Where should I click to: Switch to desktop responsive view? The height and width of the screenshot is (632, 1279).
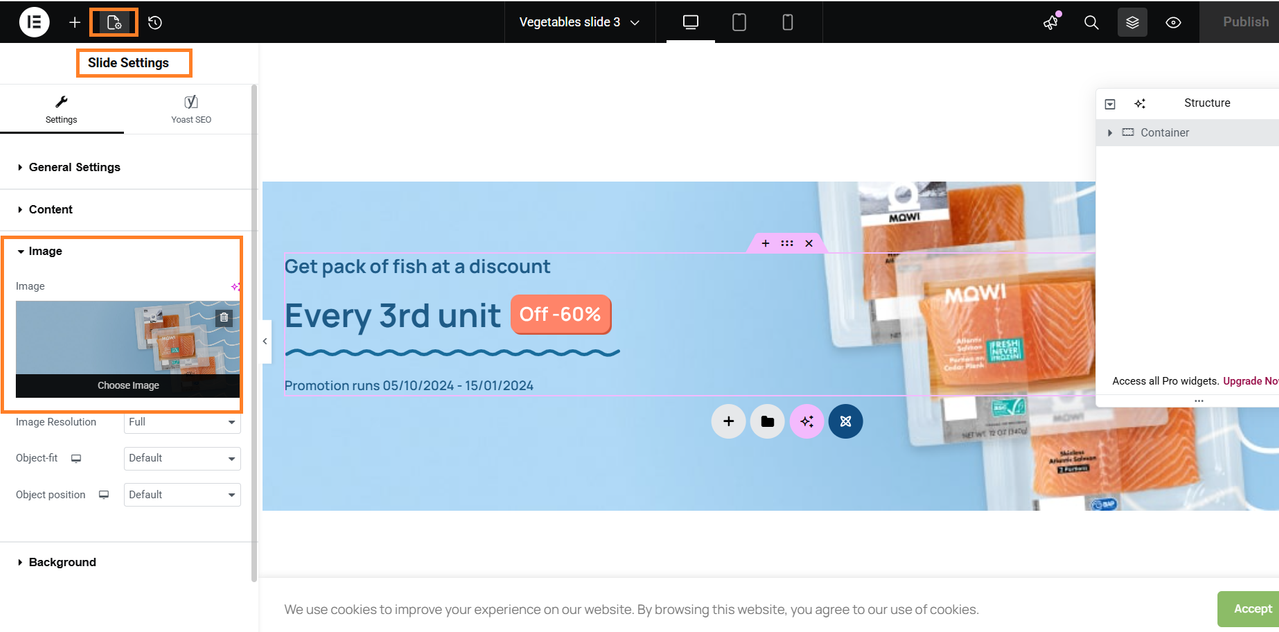point(690,22)
